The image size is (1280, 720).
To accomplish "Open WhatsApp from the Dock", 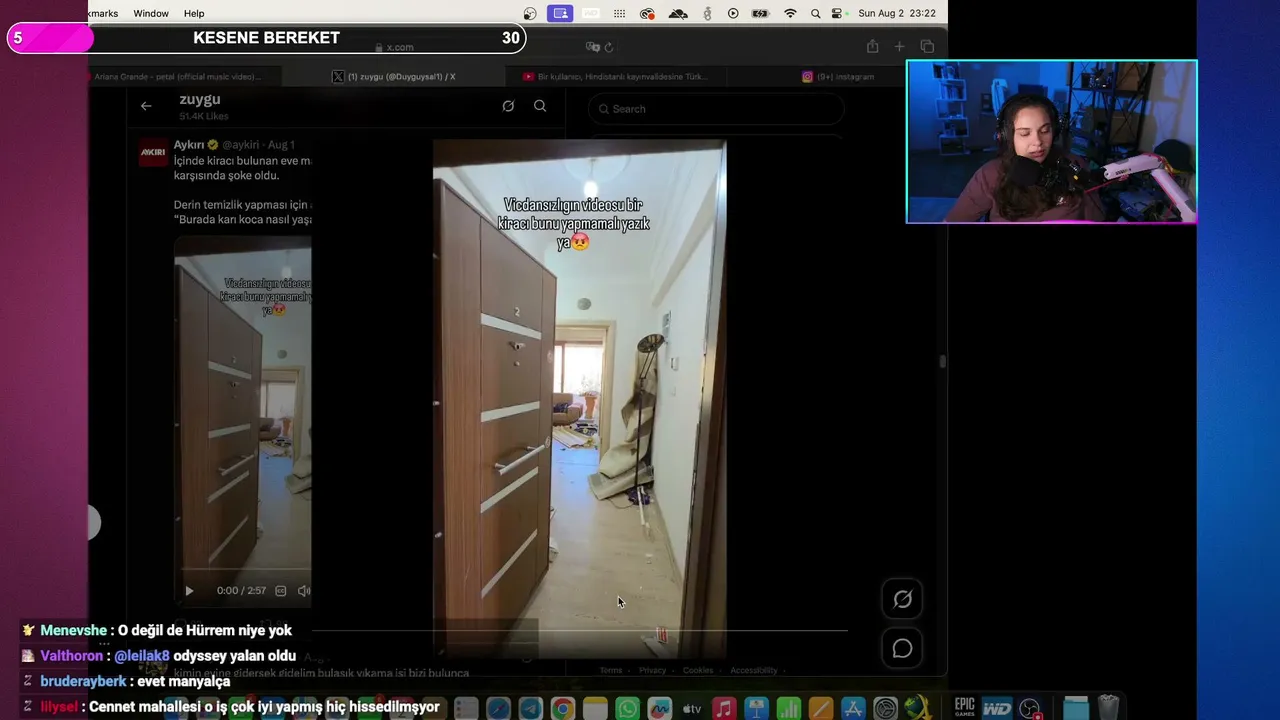I will (627, 709).
